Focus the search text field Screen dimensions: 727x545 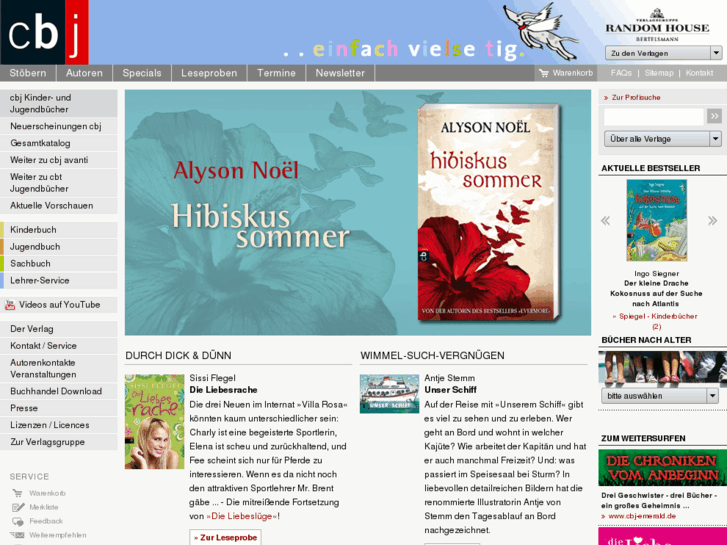(x=654, y=116)
